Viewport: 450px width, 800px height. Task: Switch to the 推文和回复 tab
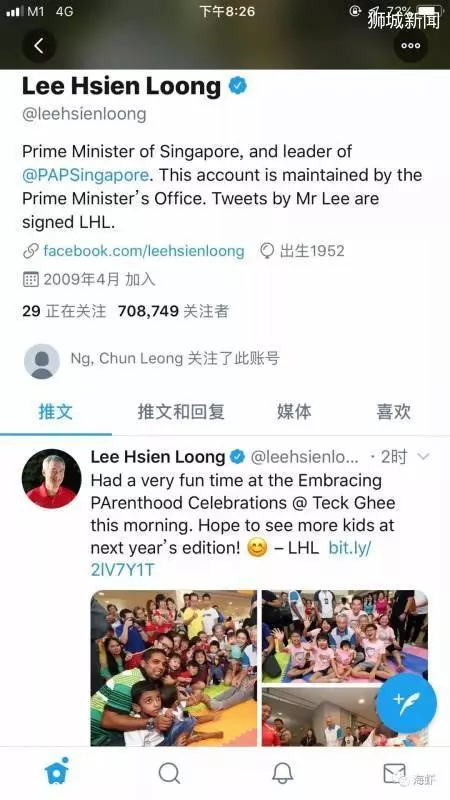click(181, 411)
